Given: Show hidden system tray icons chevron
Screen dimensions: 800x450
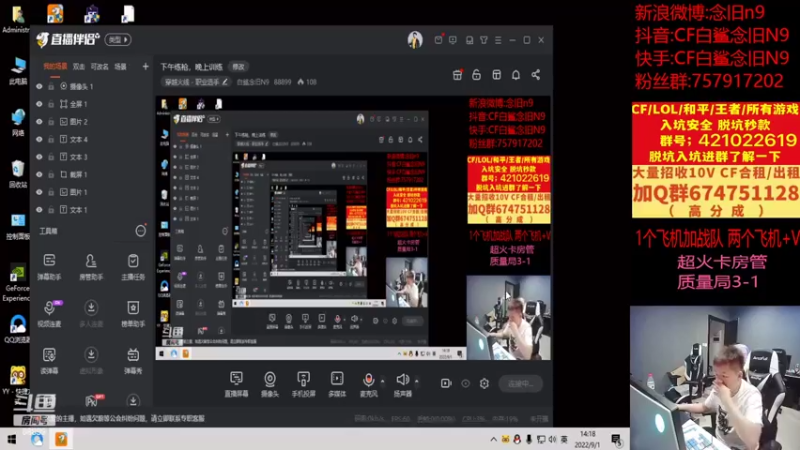Looking at the screenshot, I should pos(493,439).
